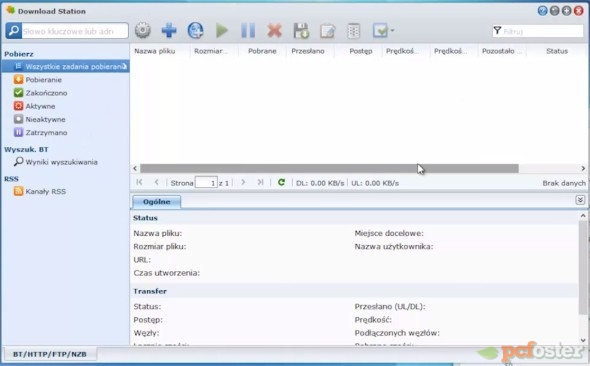Pause downloads with the pause icon
Image resolution: width=590 pixels, height=366 pixels.
coord(248,30)
